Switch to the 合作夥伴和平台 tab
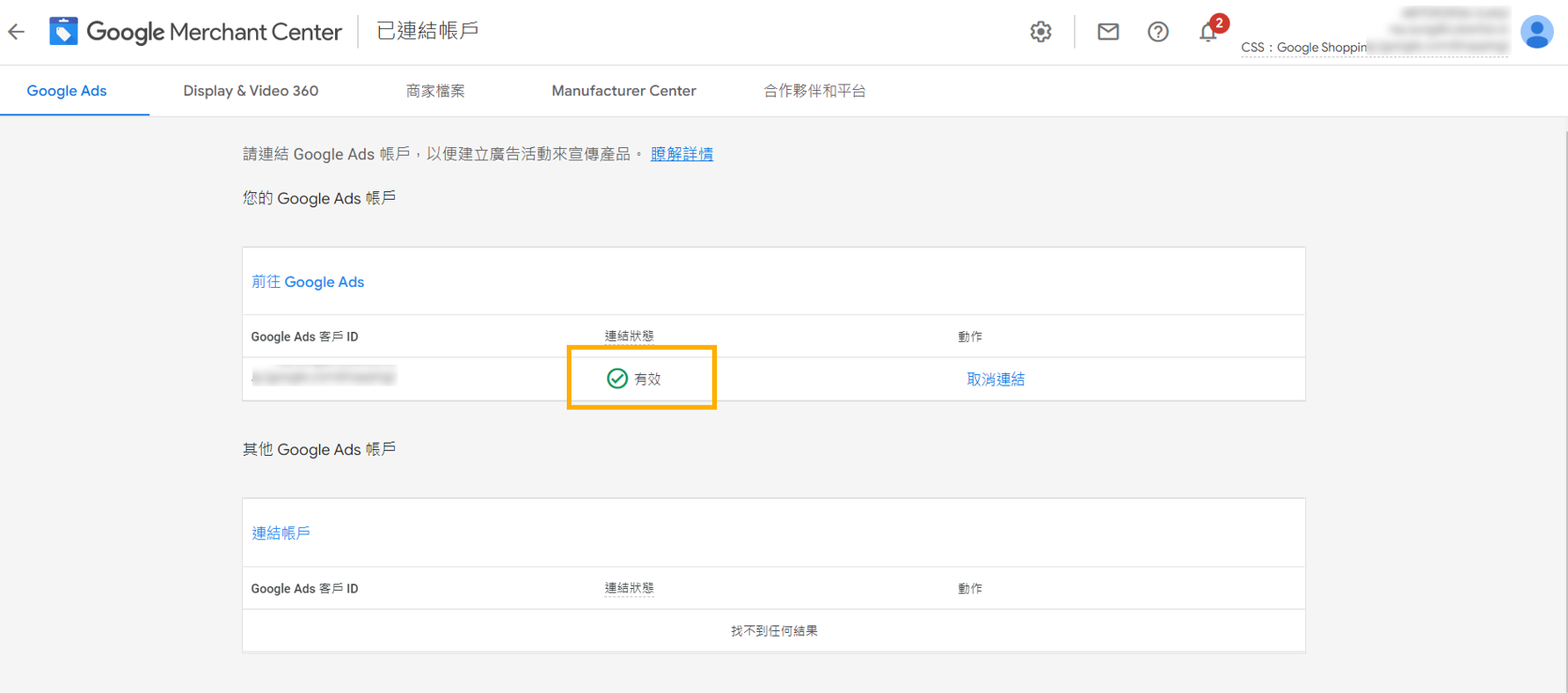The image size is (1568, 693). coord(814,91)
